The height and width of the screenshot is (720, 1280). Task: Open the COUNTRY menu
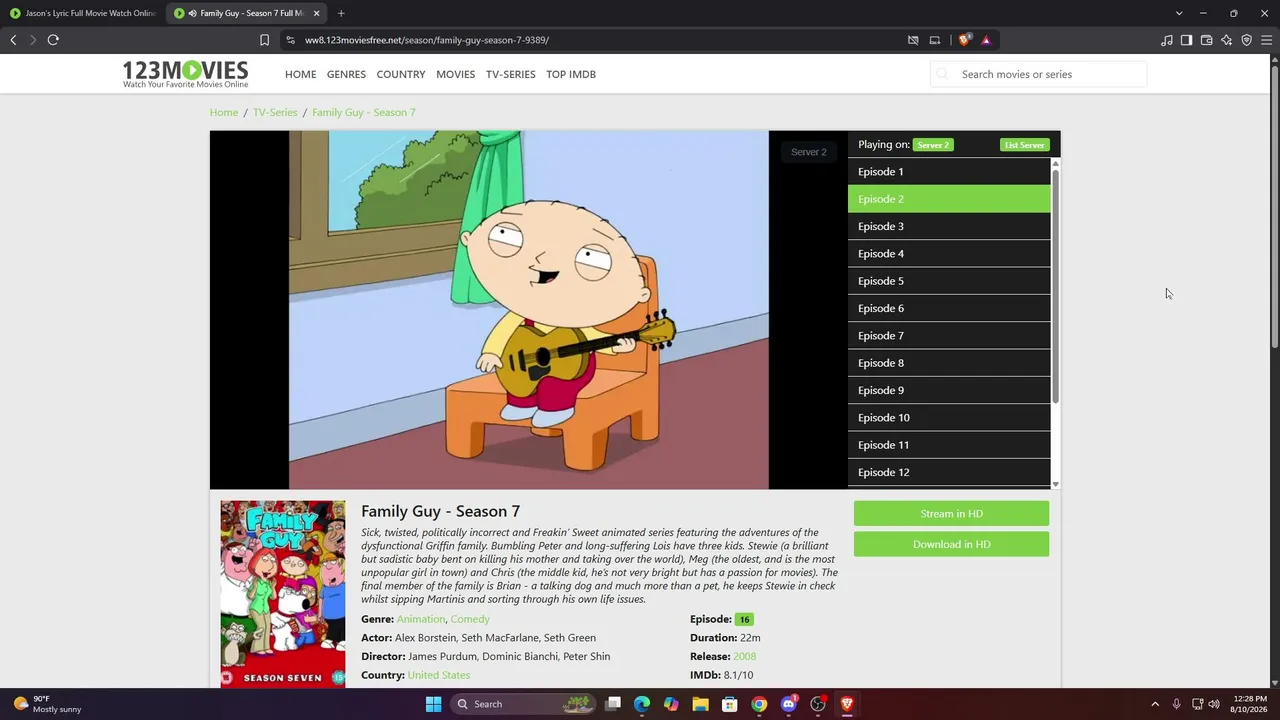click(401, 74)
